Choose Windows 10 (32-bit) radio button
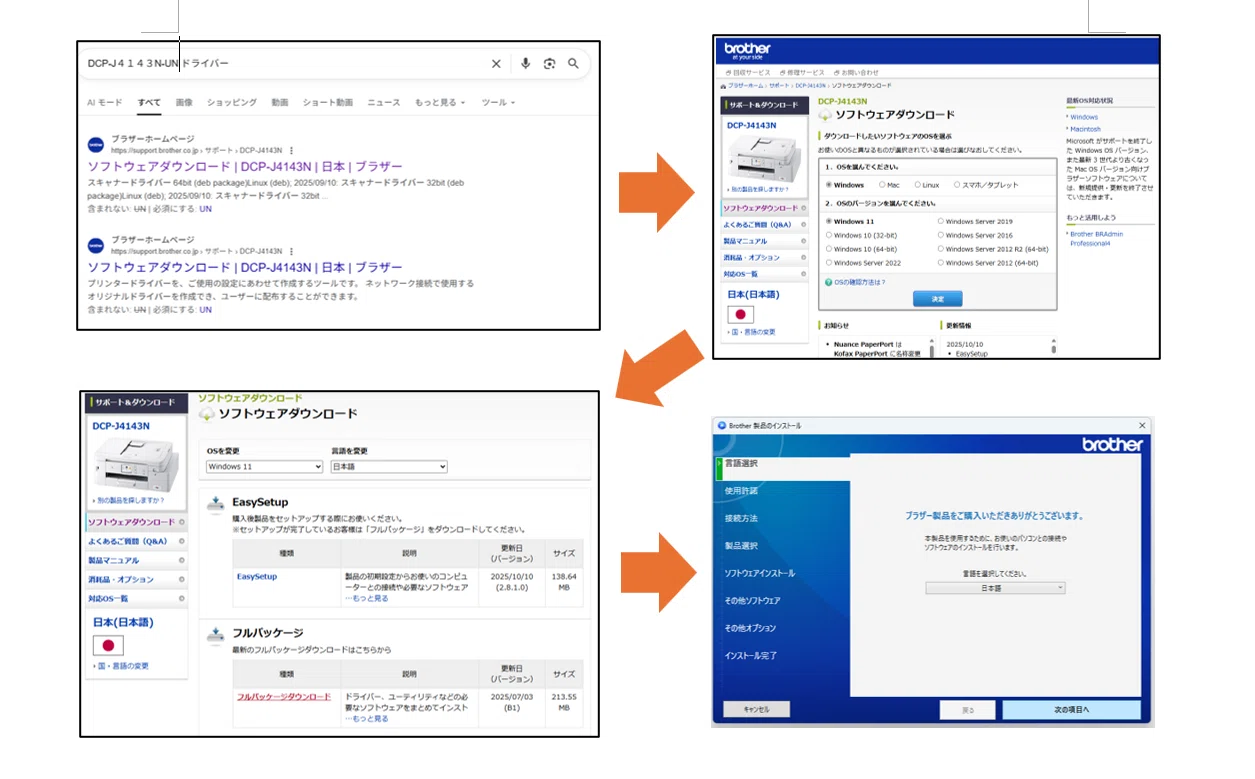Viewport: 1255px width, 779px height. pos(829,235)
